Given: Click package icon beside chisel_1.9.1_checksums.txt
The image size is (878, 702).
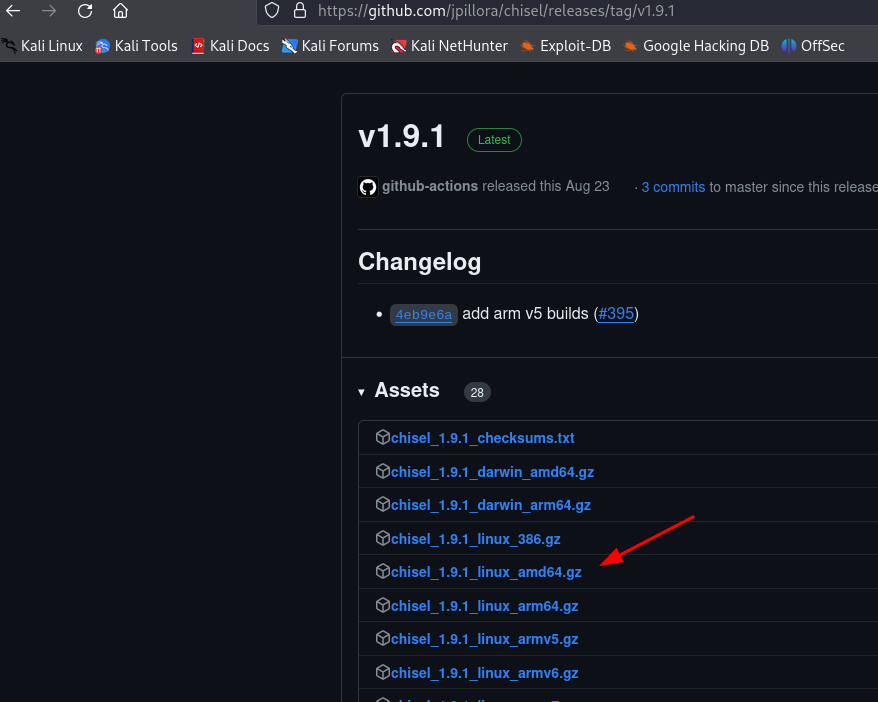Looking at the screenshot, I should click(382, 437).
